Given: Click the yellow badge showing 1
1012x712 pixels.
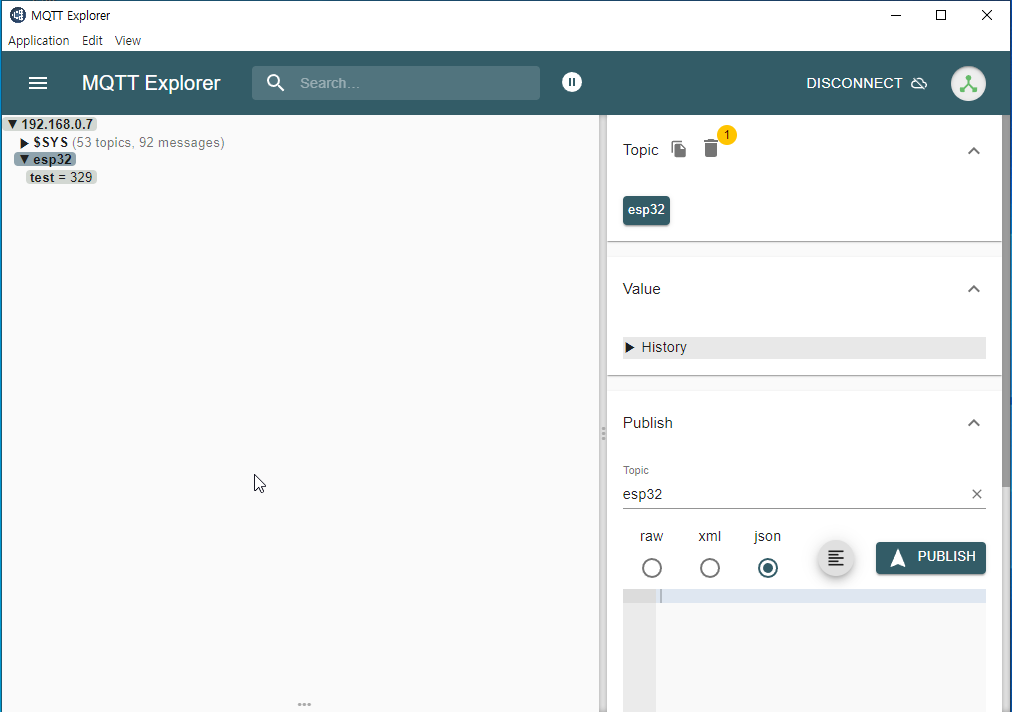Looking at the screenshot, I should [x=727, y=135].
